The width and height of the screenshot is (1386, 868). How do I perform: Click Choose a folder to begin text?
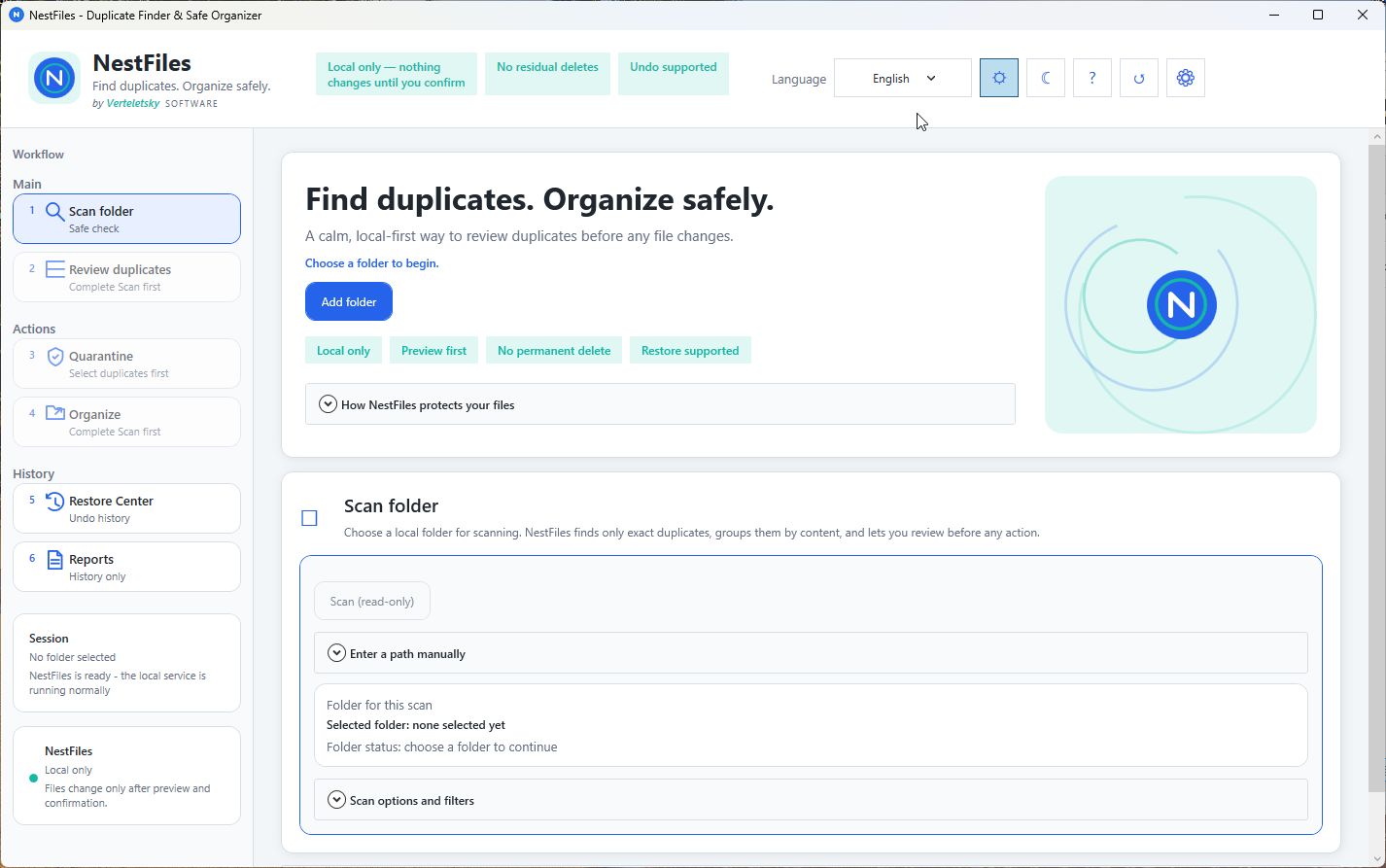371,263
